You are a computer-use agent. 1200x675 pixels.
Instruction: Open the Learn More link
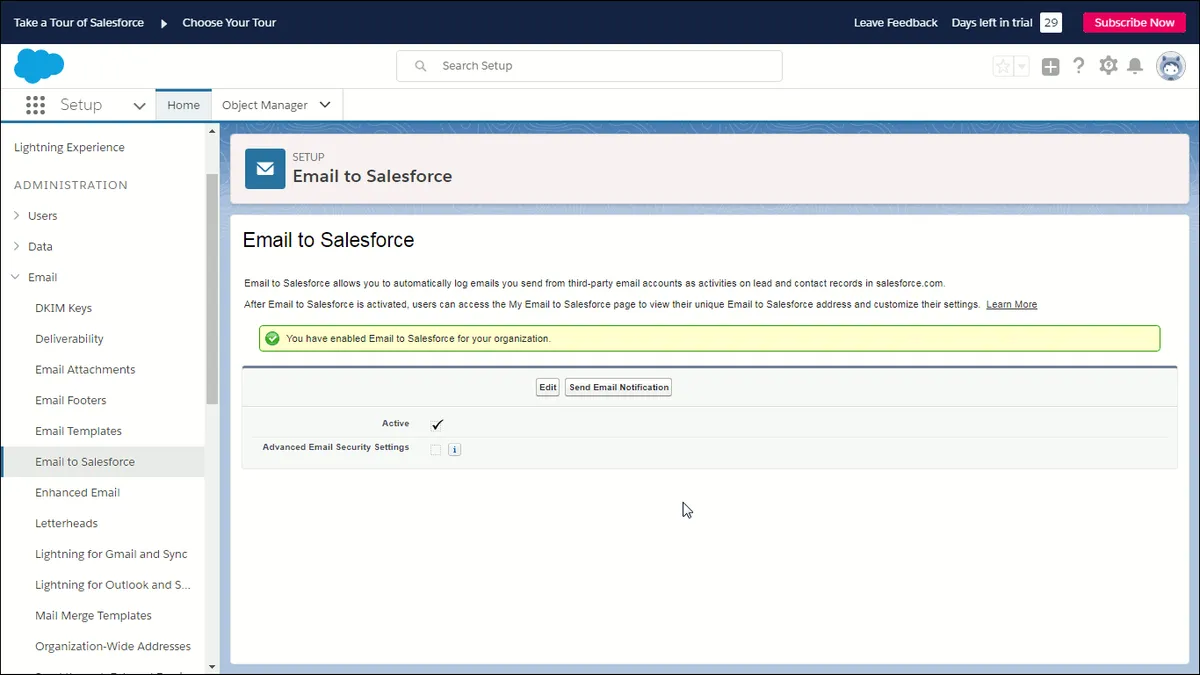(1011, 304)
